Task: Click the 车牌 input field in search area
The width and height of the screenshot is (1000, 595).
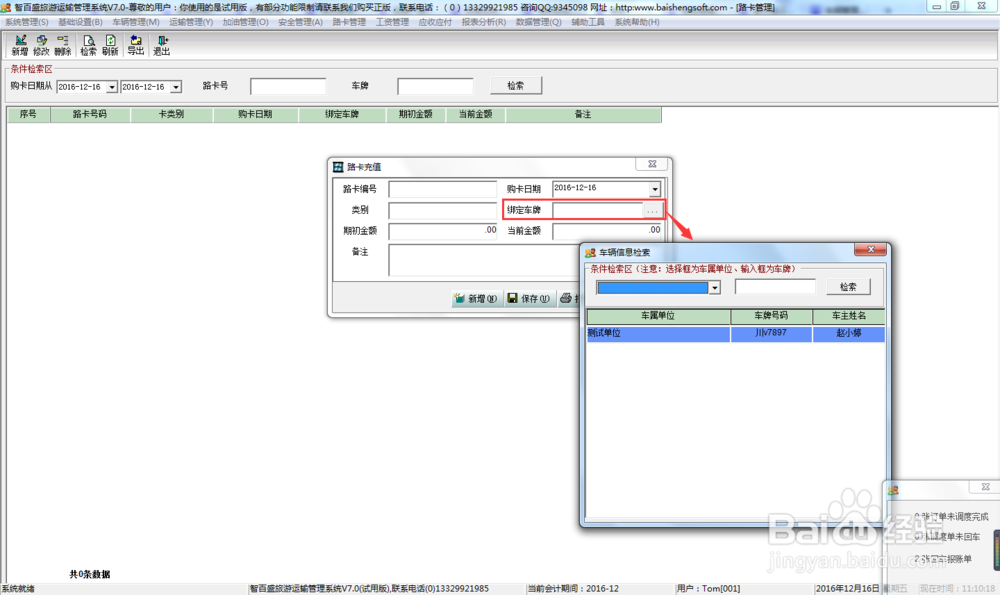Action: [x=436, y=86]
